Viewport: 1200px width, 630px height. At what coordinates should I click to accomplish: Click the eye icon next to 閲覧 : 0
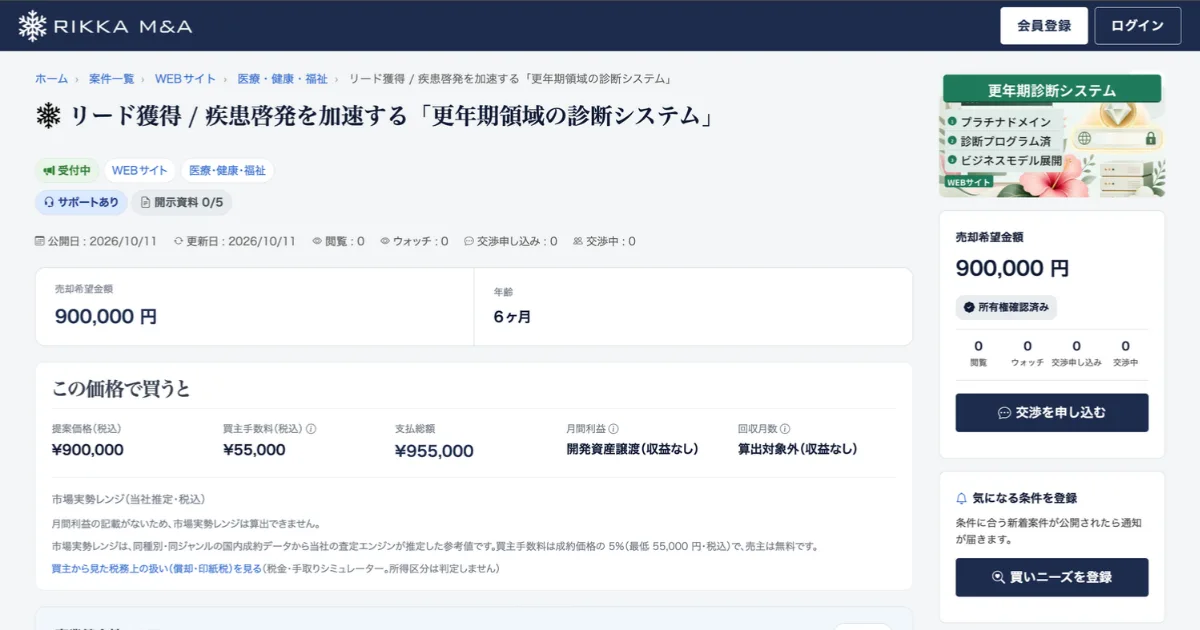318,241
